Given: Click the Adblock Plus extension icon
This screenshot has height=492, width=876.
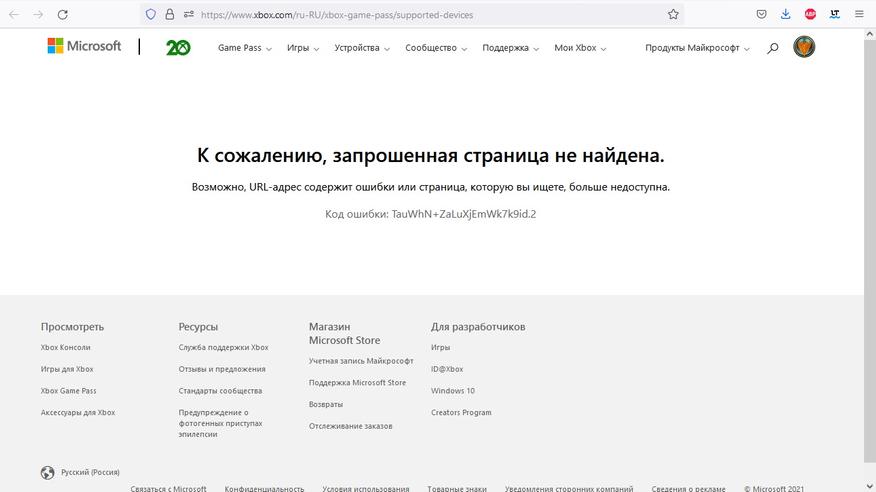Looking at the screenshot, I should click(810, 15).
